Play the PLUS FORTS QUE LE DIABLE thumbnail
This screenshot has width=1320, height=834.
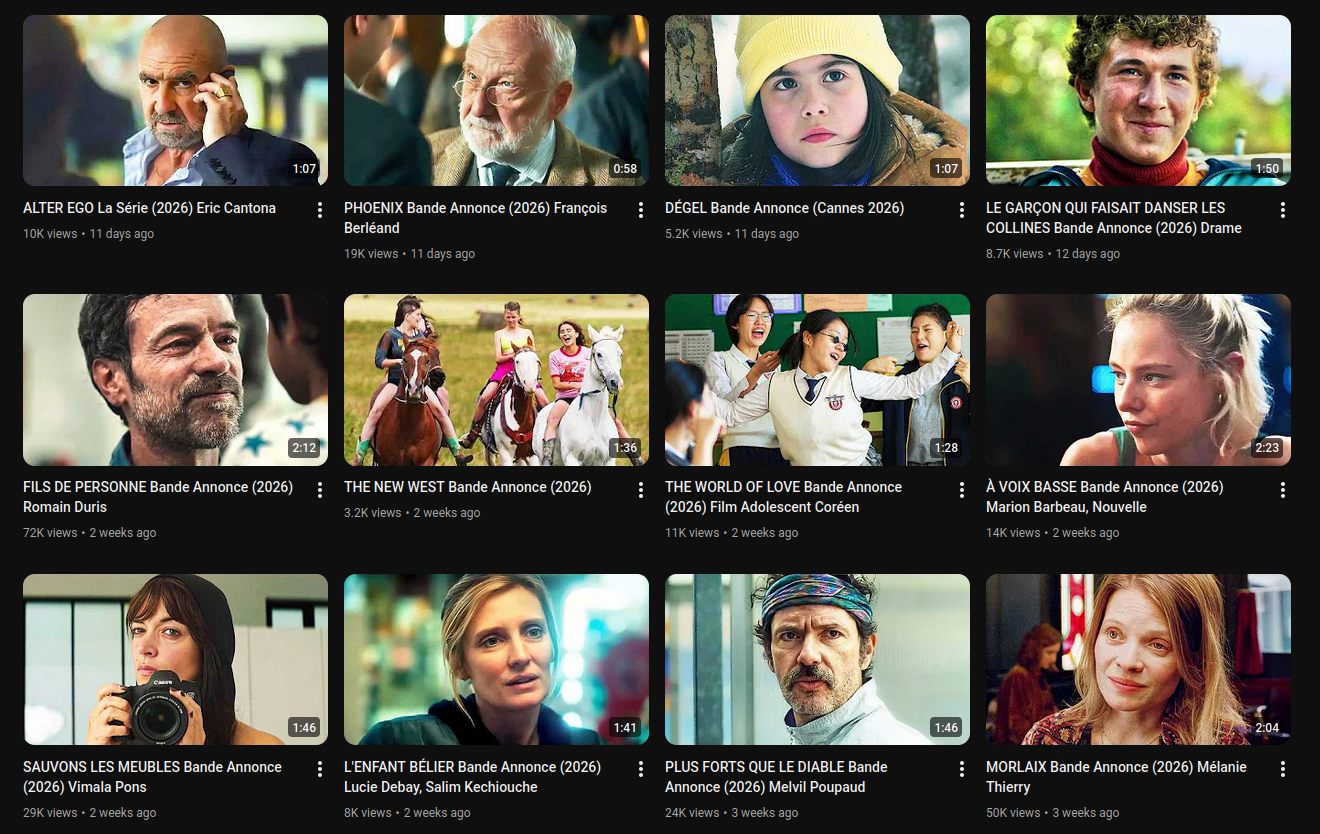817,659
